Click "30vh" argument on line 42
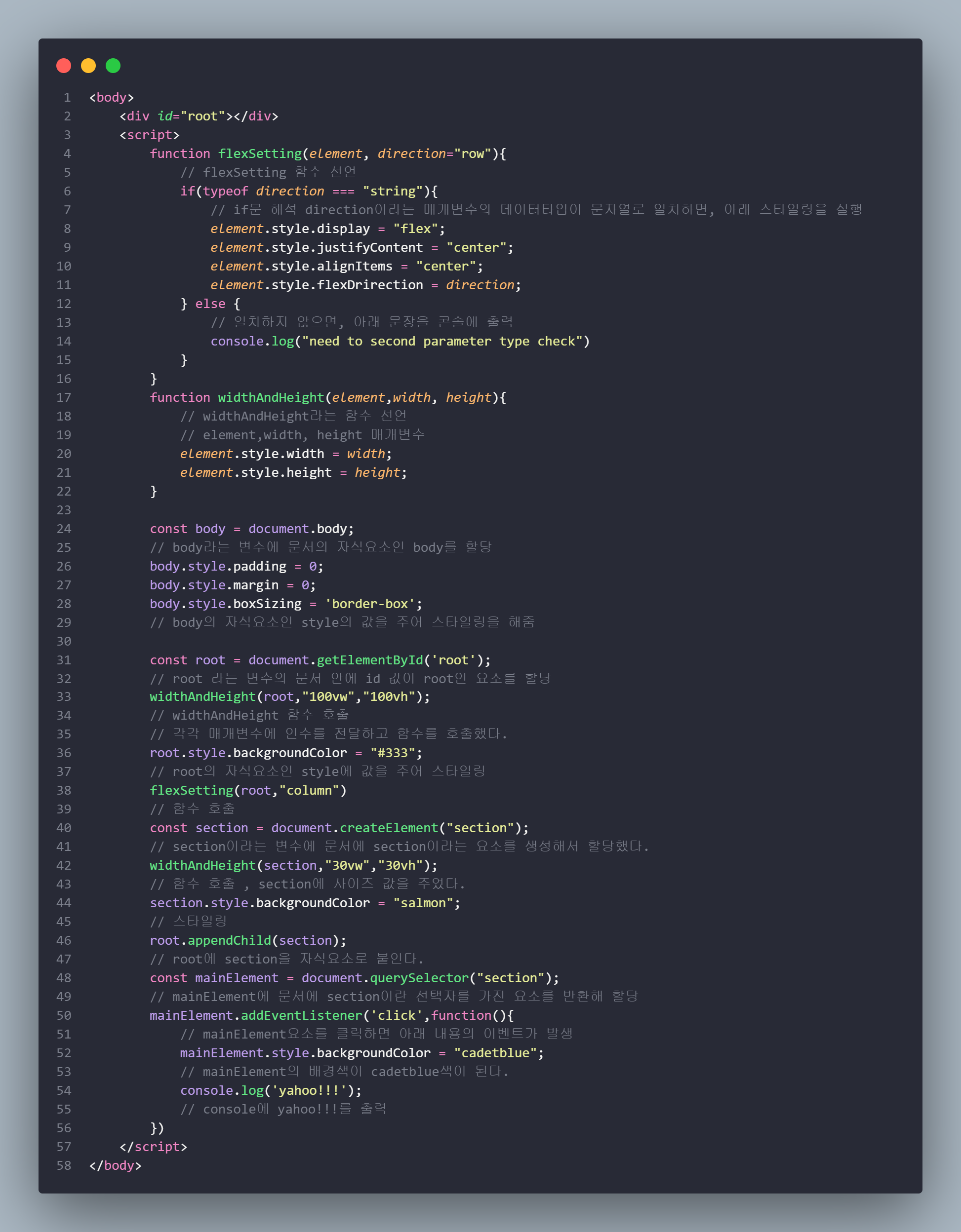This screenshot has height=1232, width=961. [400, 865]
